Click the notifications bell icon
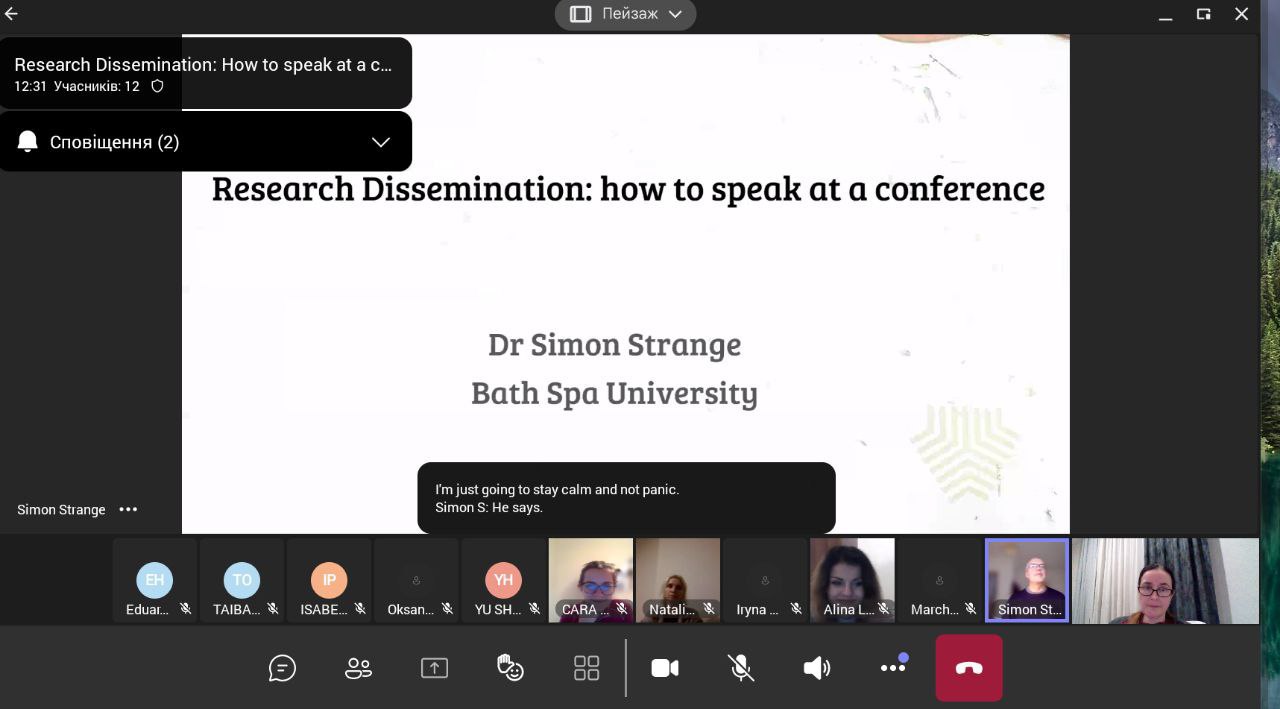1280x709 pixels. click(x=28, y=142)
